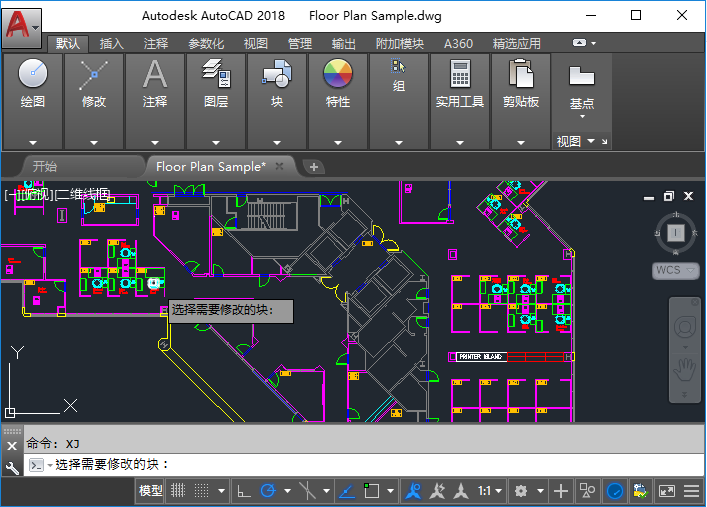The width and height of the screenshot is (707, 507).
Task: Toggle clean screen mode
Action: tap(666, 491)
